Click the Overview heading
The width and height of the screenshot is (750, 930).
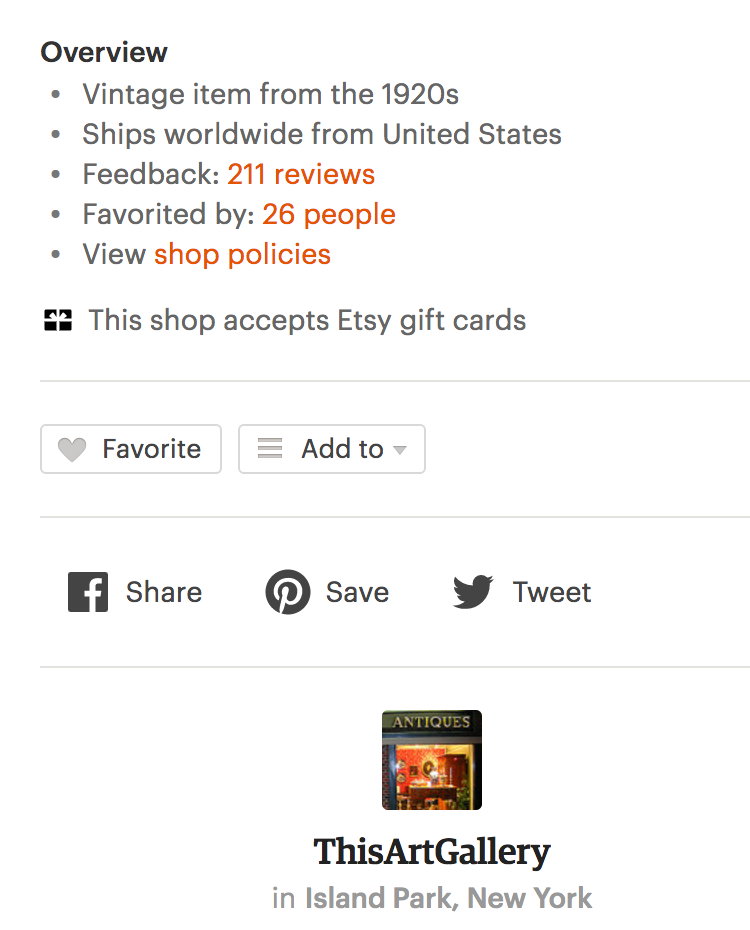coord(104,52)
